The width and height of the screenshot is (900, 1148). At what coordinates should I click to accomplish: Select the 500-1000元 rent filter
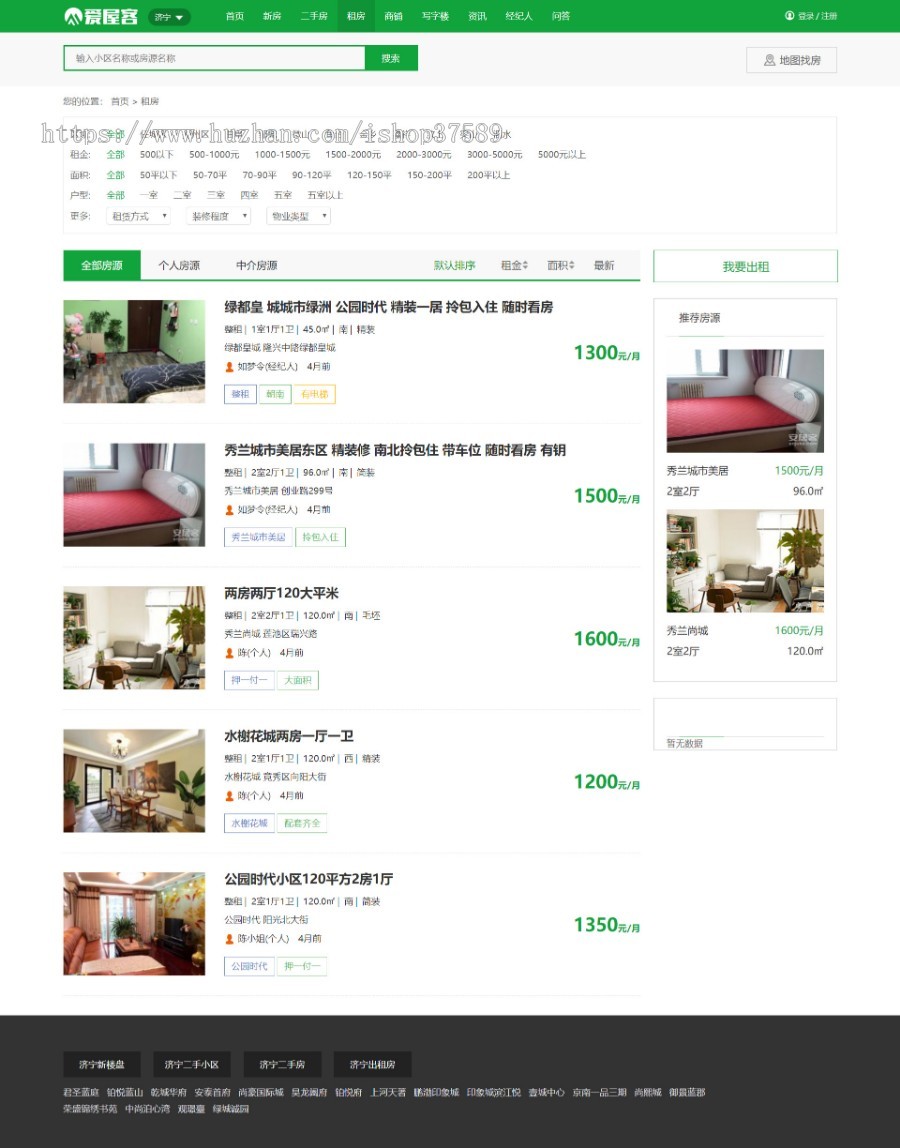(214, 154)
